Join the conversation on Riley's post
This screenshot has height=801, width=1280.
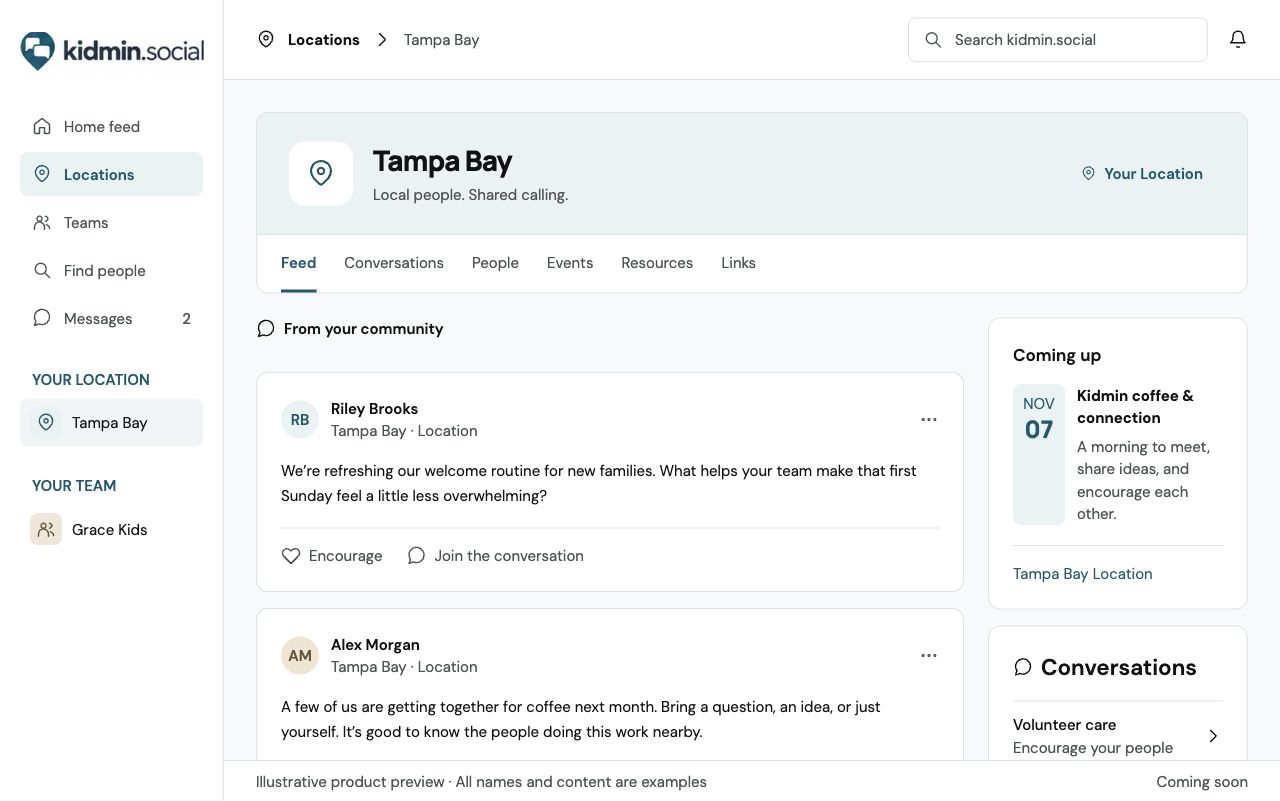click(495, 556)
